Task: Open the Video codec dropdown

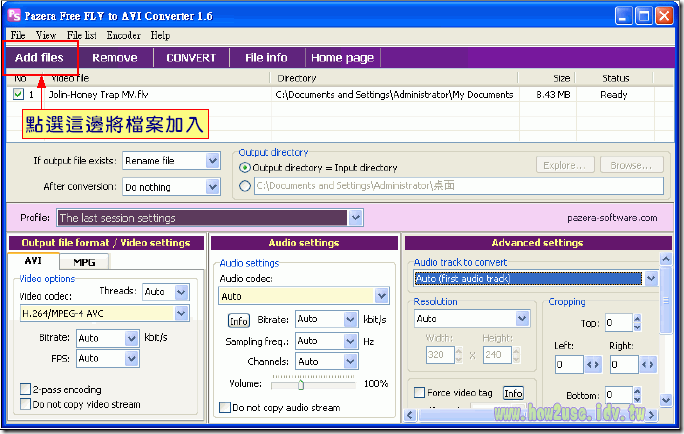Action: pyautogui.click(x=181, y=314)
